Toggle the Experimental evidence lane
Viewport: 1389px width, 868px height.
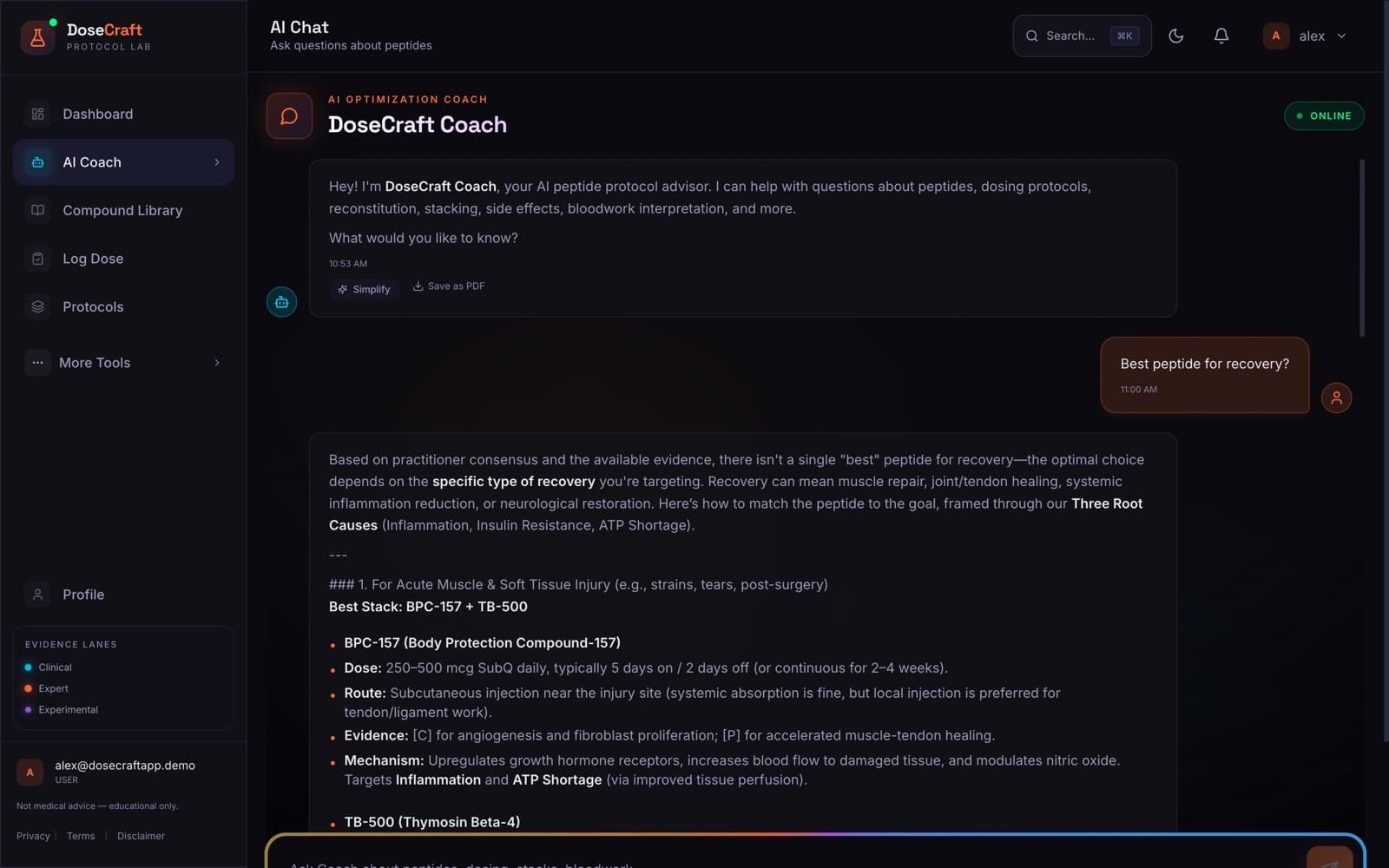[x=61, y=710]
